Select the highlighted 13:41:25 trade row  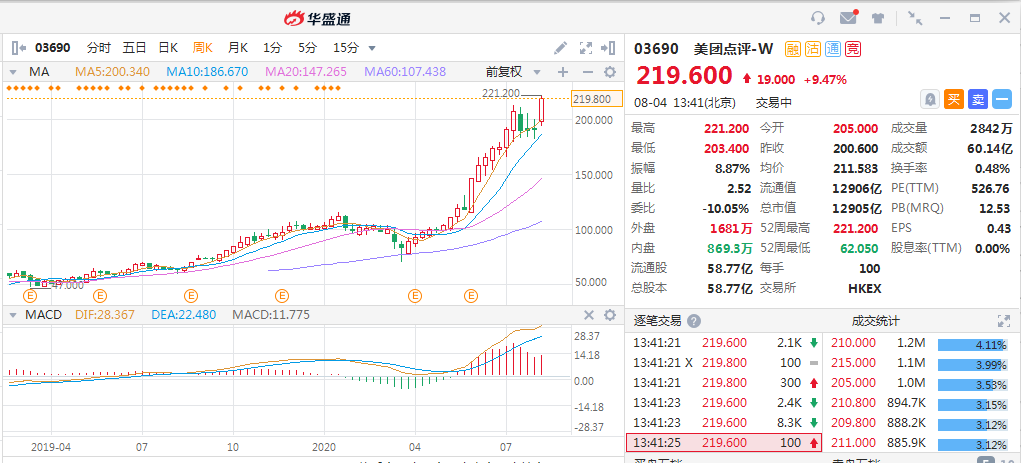click(724, 443)
